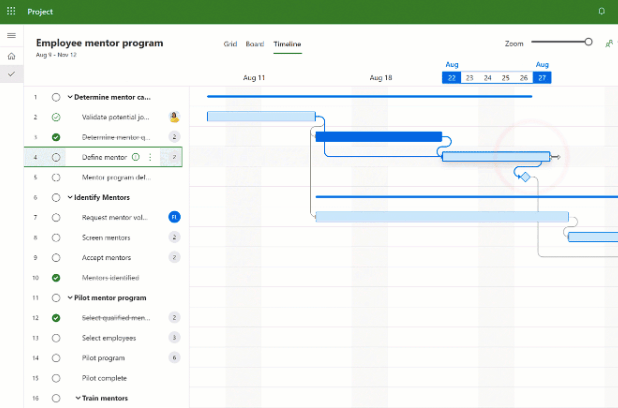Collapse the Pilot mentor program group
The width and height of the screenshot is (618, 408).
pyautogui.click(x=70, y=297)
